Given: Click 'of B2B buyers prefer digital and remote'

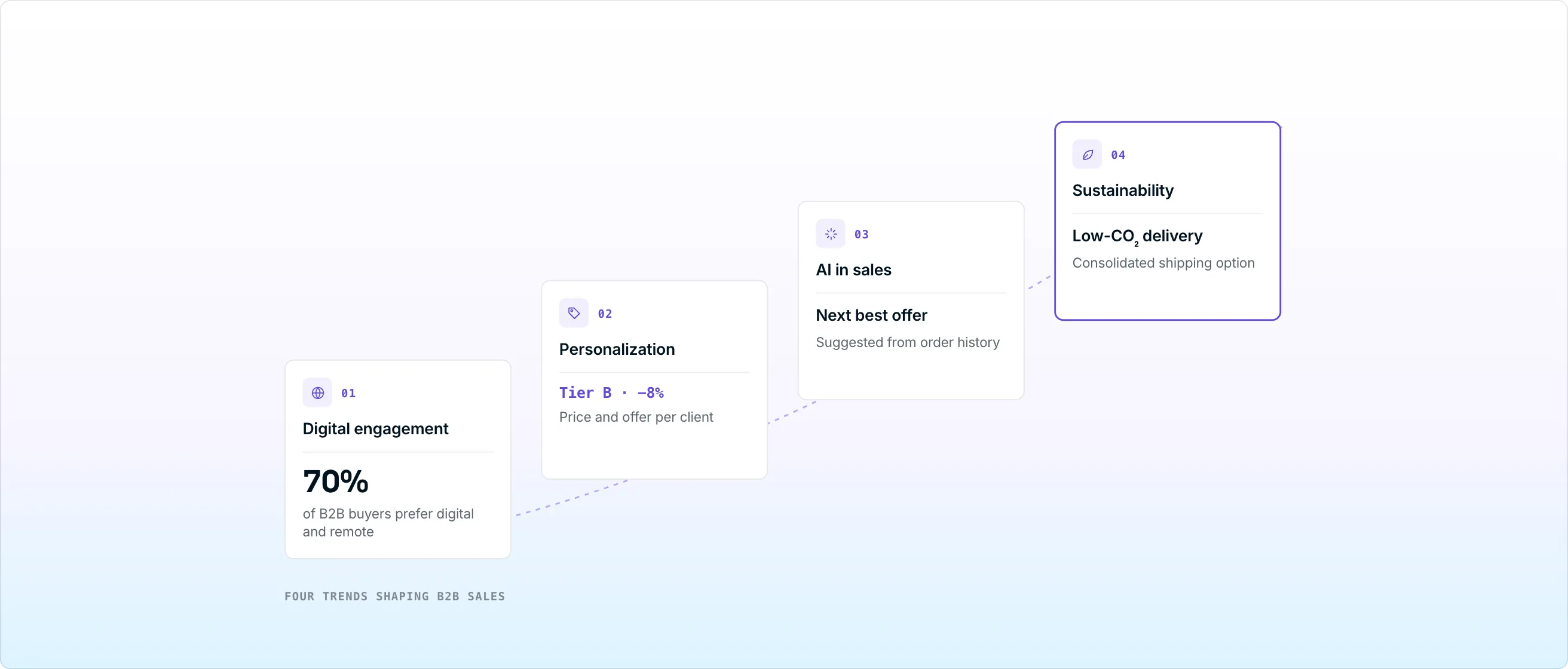Looking at the screenshot, I should 388,523.
